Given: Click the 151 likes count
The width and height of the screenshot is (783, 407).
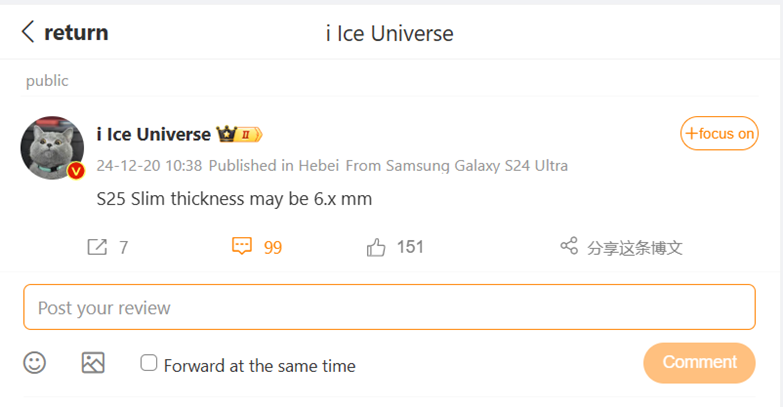Looking at the screenshot, I should coord(410,247).
